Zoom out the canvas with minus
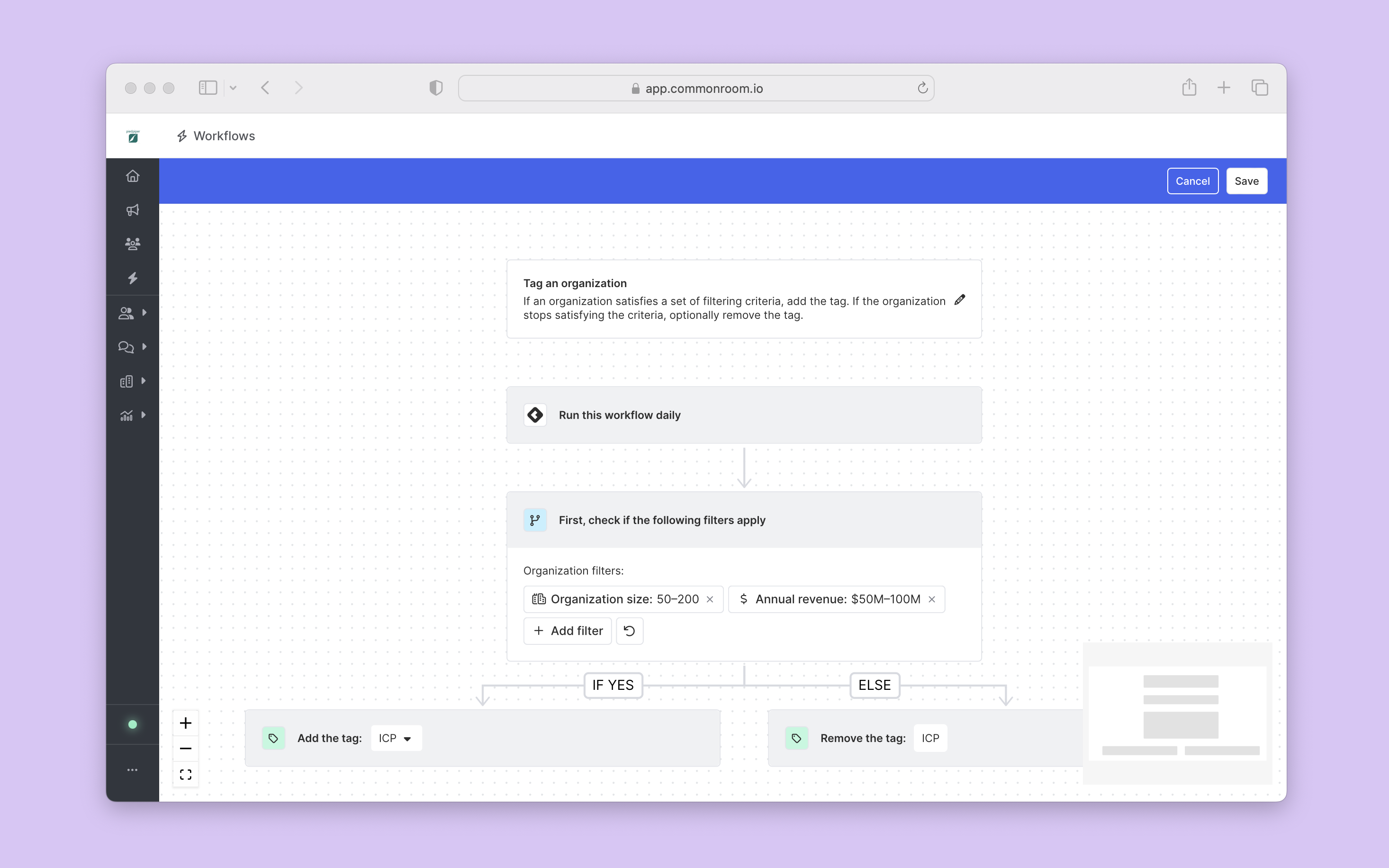This screenshot has width=1389, height=868. (x=185, y=749)
